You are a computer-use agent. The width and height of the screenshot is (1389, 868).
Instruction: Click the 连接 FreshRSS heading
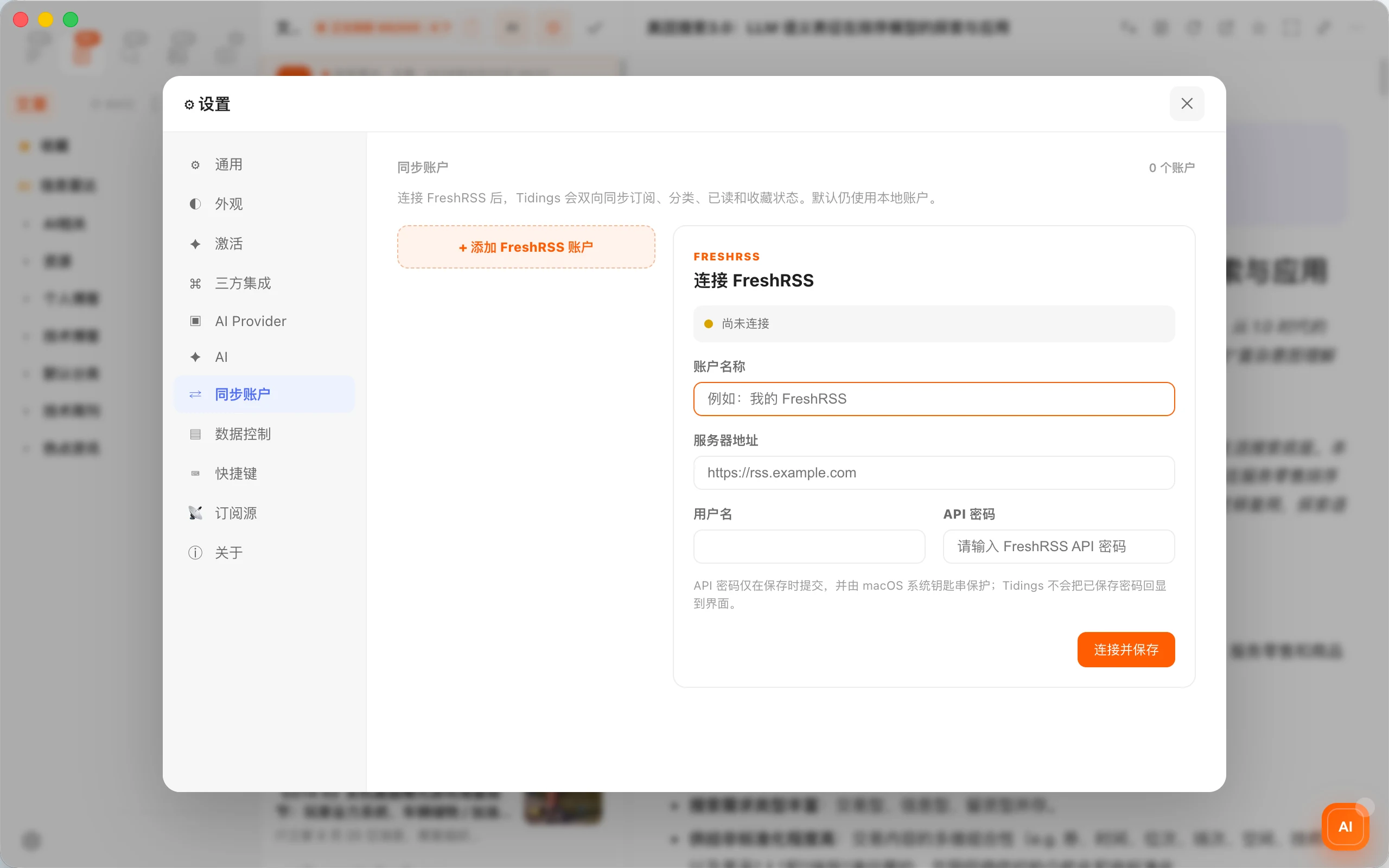click(x=753, y=280)
